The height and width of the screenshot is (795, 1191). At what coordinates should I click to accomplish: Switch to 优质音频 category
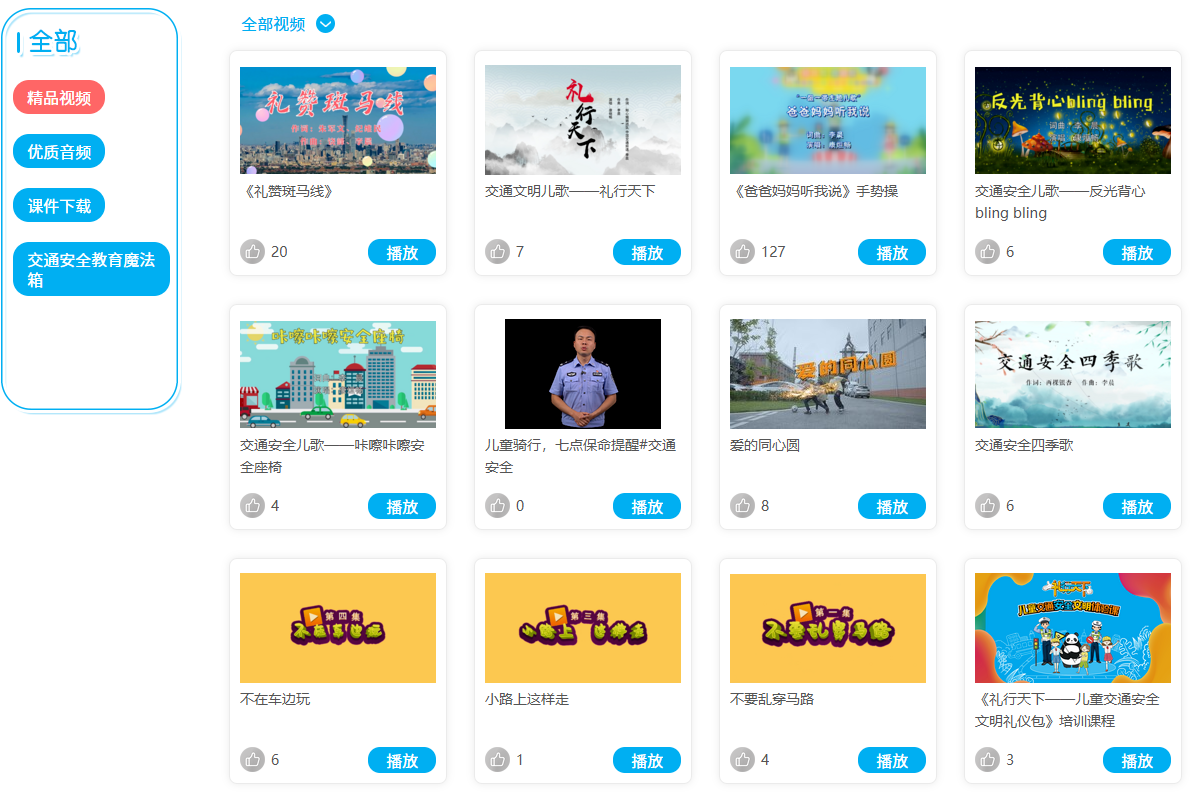click(x=58, y=151)
